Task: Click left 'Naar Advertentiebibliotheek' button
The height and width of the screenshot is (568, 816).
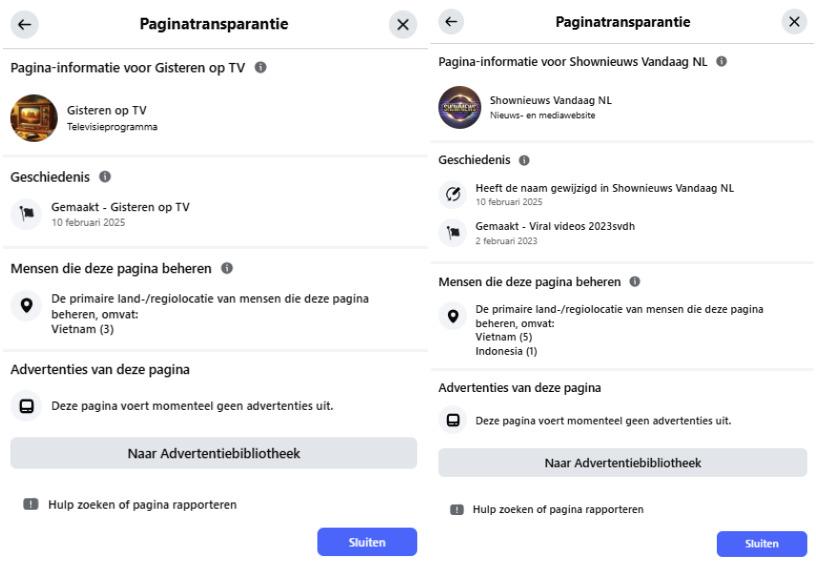Action: coord(213,453)
